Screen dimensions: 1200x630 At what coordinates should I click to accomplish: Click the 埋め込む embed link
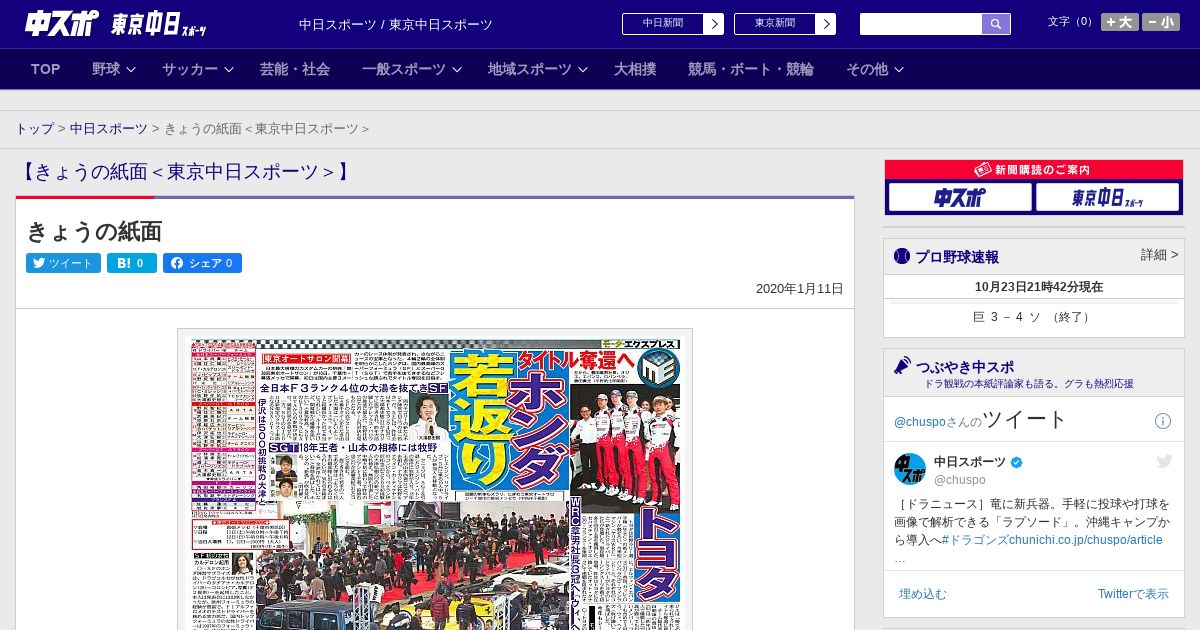922,594
